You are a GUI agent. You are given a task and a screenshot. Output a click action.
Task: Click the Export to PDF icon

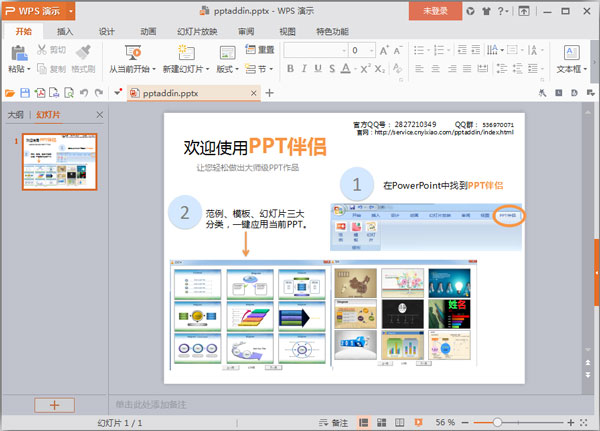pos(39,93)
